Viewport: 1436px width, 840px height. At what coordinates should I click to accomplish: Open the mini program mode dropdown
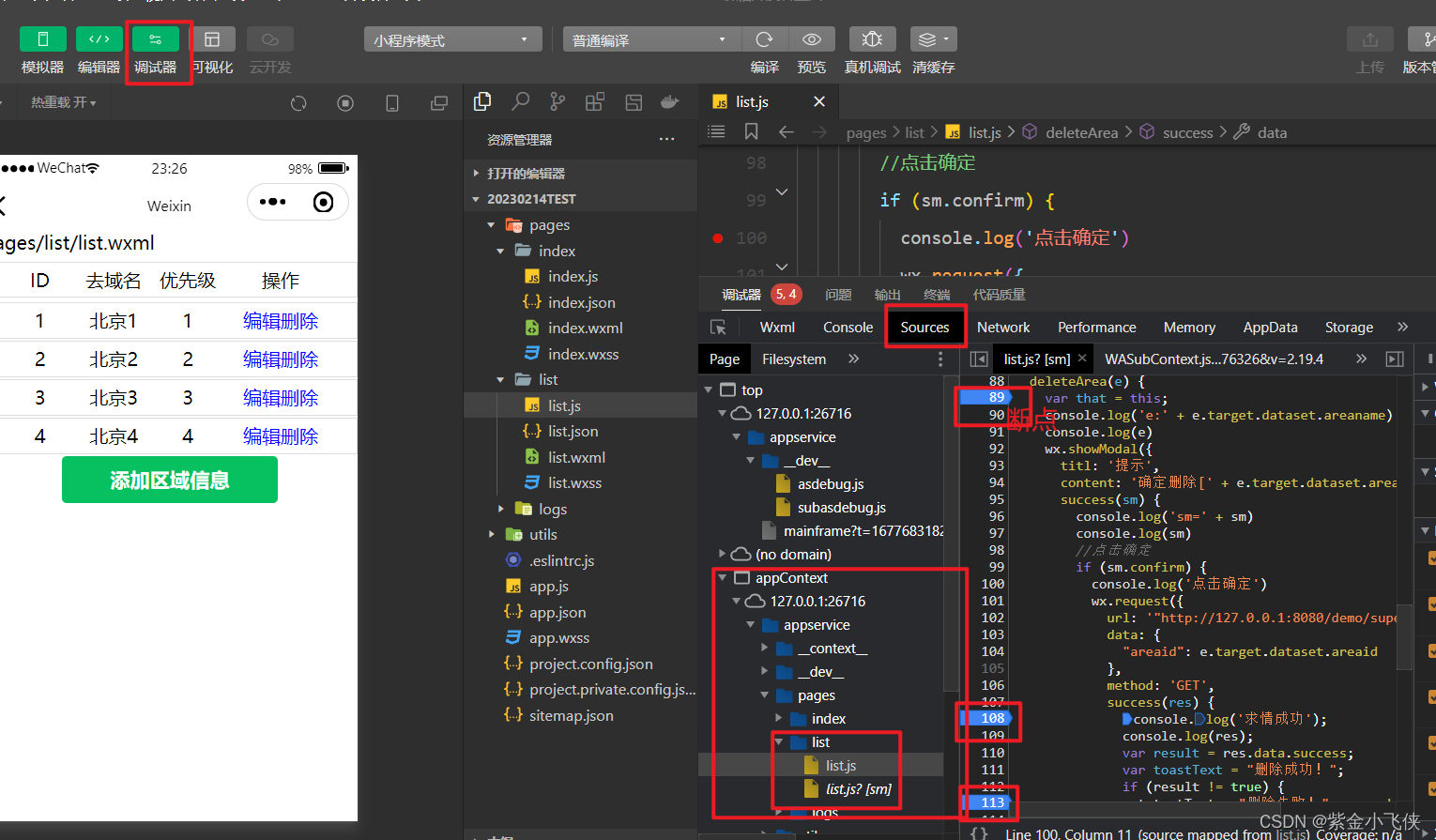(x=452, y=39)
